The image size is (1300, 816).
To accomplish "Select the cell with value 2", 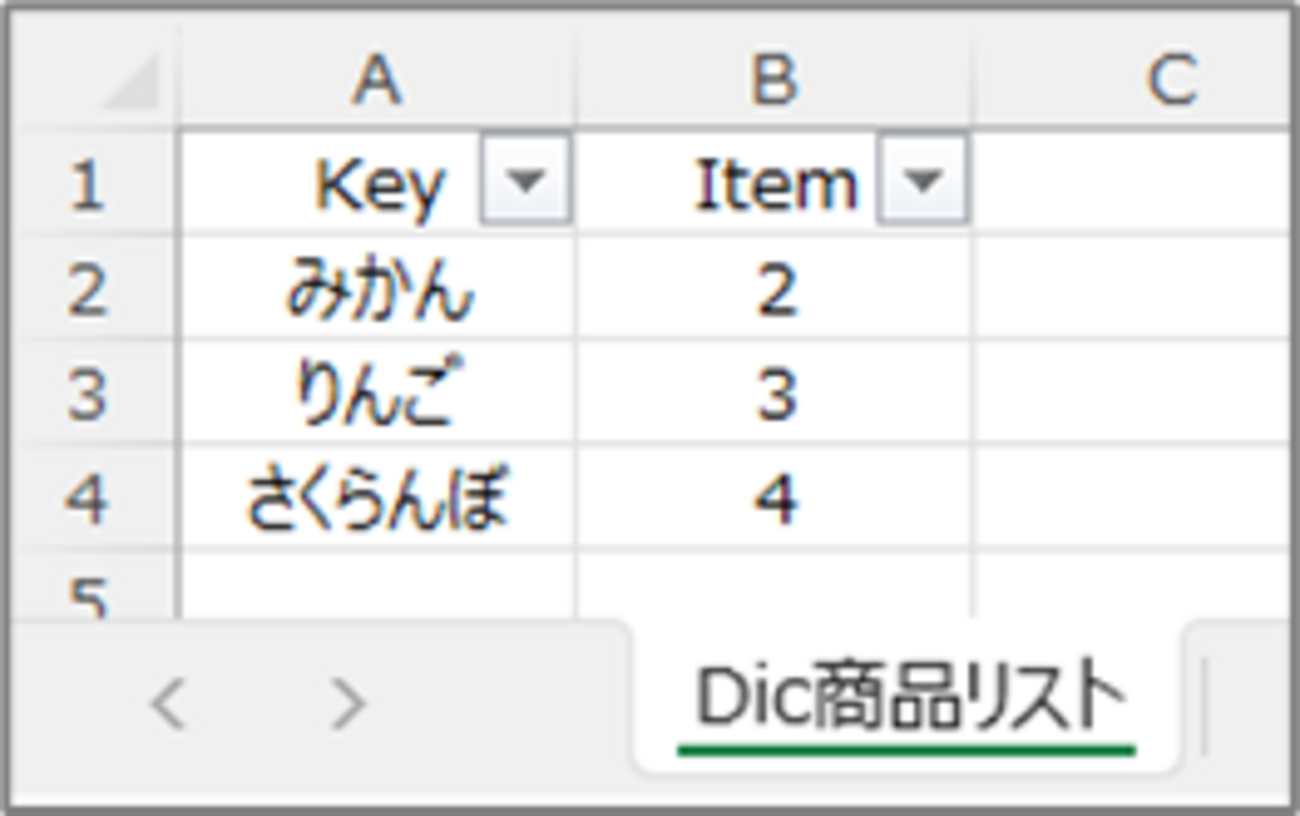I will point(774,290).
